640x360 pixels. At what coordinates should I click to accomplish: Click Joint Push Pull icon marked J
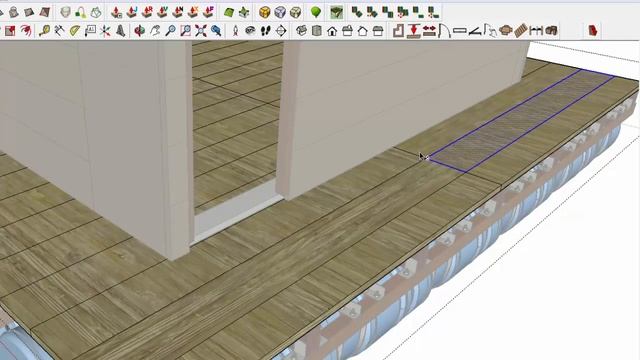coord(131,12)
